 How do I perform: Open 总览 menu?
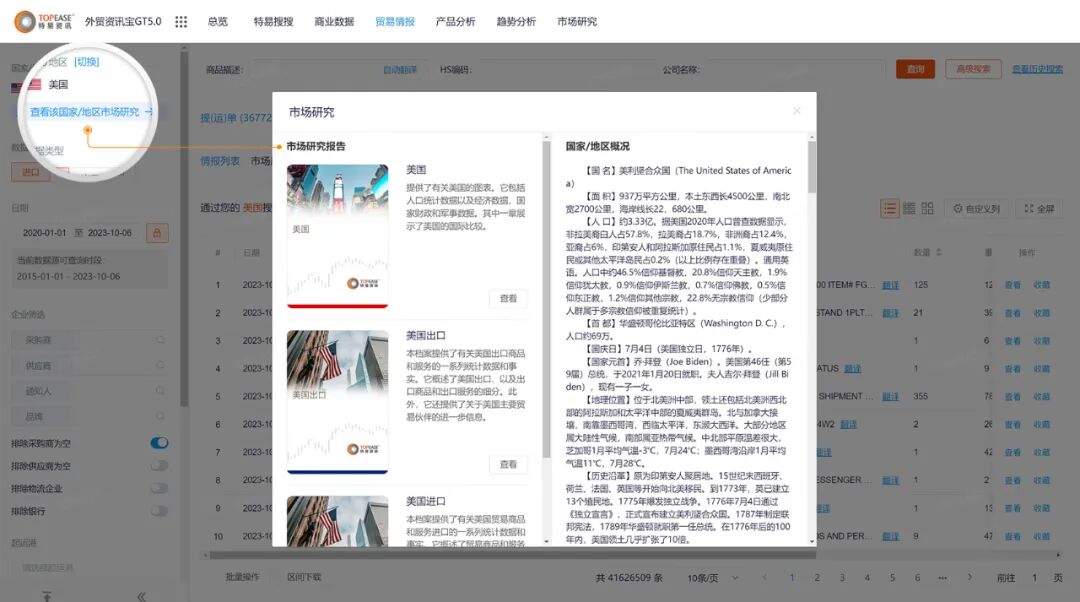(x=218, y=21)
